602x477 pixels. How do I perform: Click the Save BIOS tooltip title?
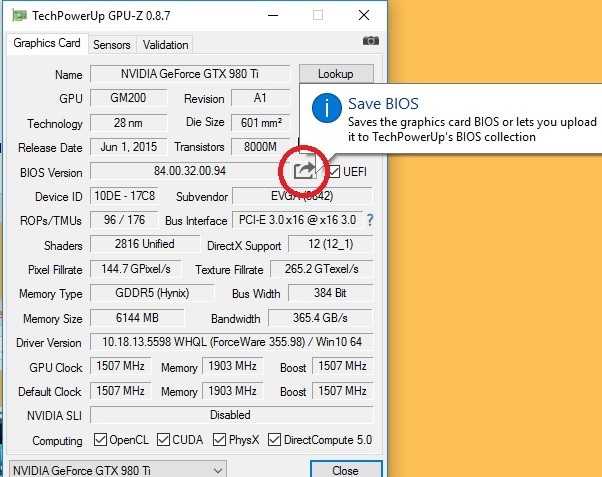coord(383,104)
